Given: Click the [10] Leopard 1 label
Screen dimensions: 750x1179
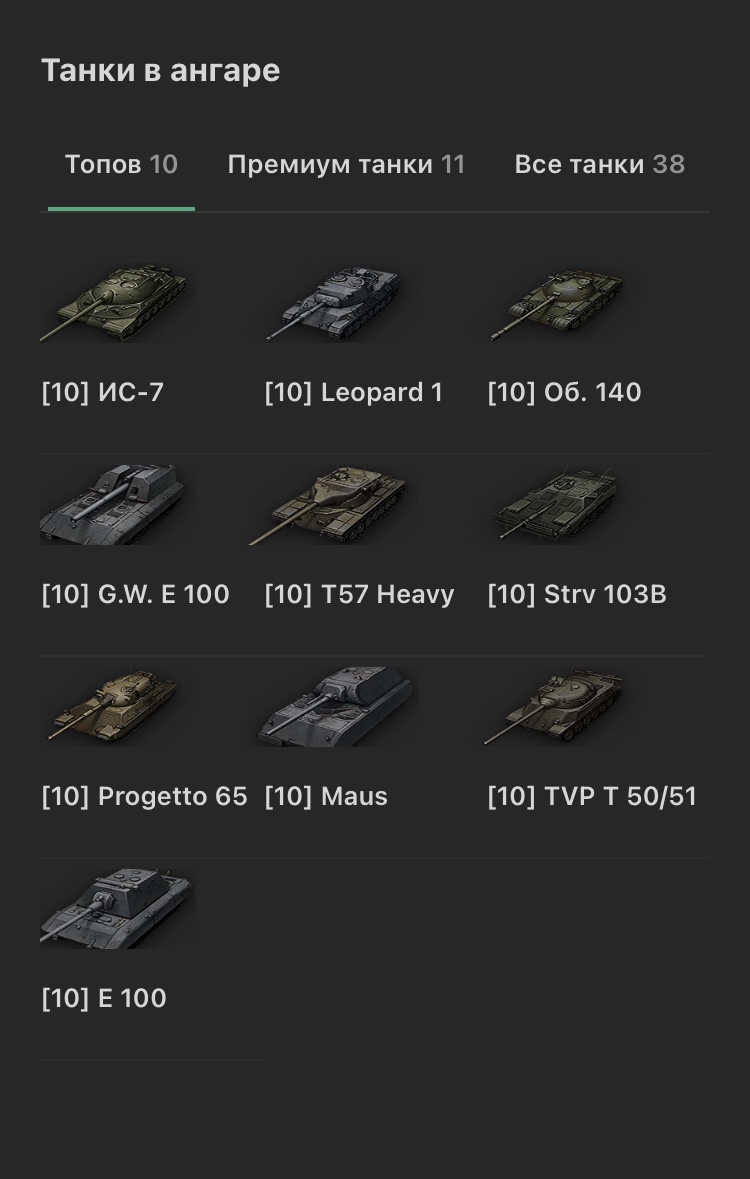Looking at the screenshot, I should click(x=354, y=392).
